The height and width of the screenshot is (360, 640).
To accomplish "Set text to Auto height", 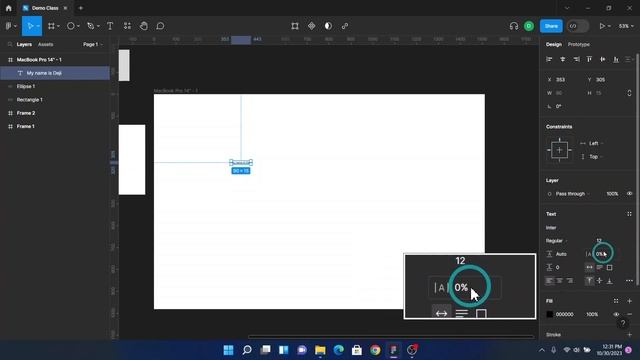I will pos(600,267).
